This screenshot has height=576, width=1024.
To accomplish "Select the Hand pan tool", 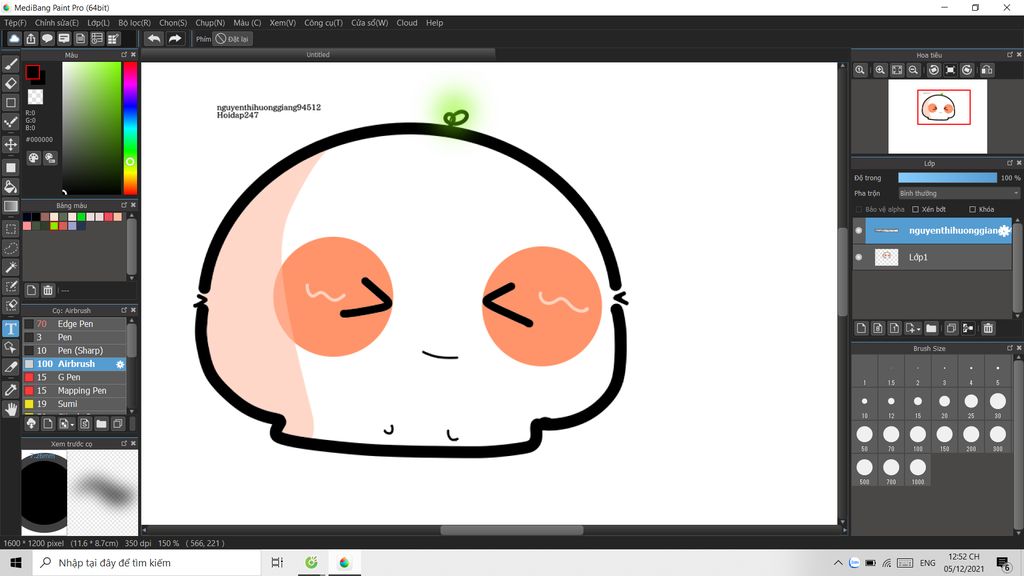I will [10, 409].
